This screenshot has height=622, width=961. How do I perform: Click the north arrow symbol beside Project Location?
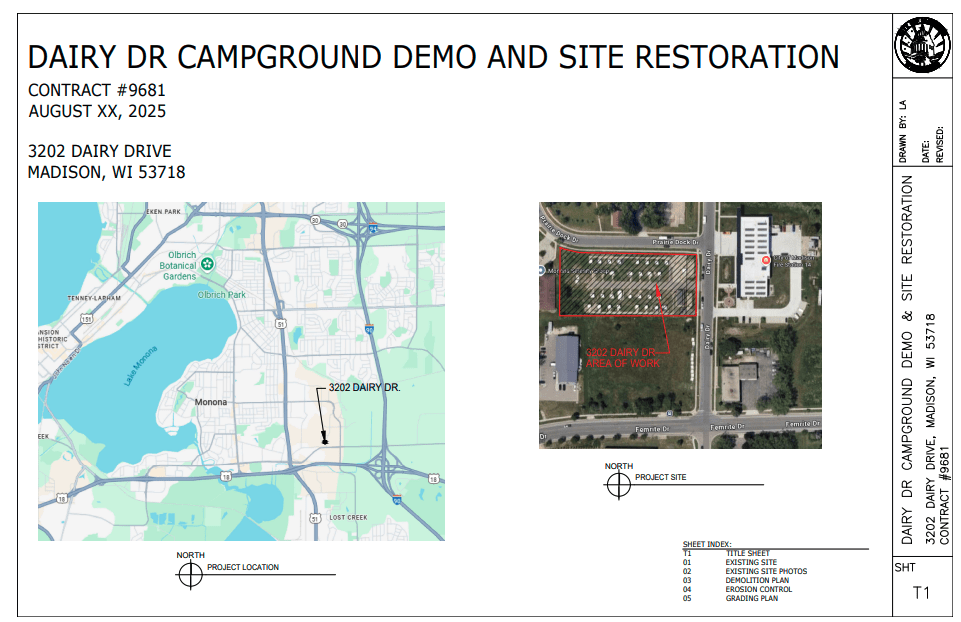tap(189, 574)
